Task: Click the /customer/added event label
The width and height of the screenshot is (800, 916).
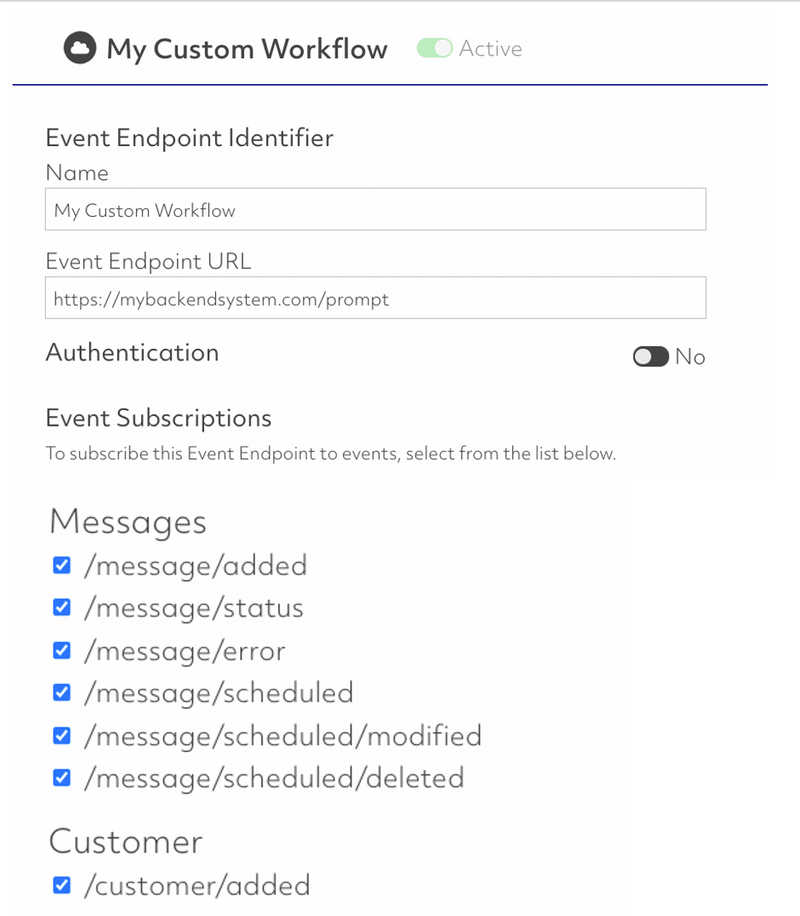Action: [197, 885]
